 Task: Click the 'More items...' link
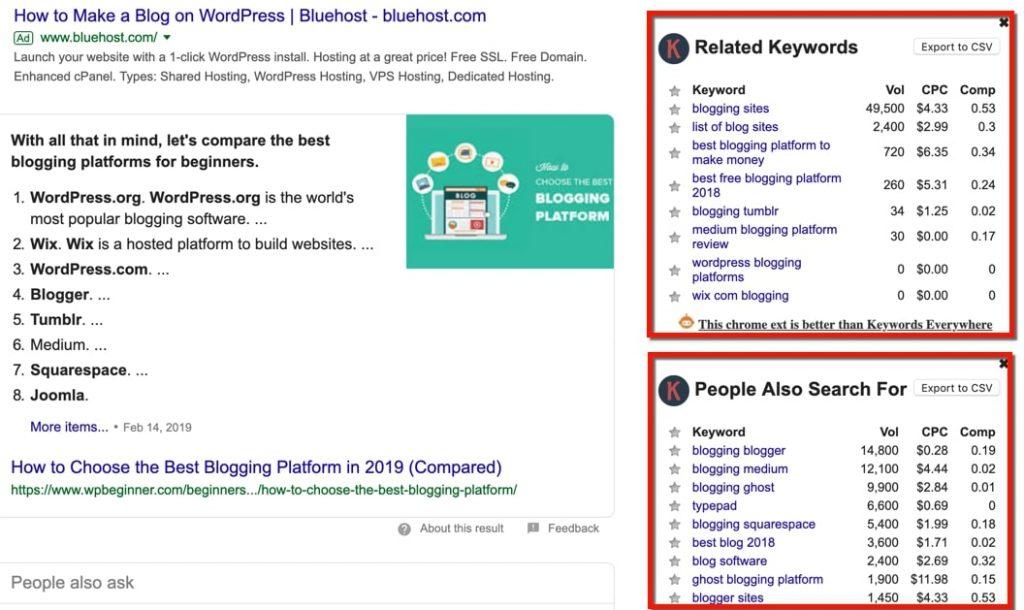coord(69,427)
